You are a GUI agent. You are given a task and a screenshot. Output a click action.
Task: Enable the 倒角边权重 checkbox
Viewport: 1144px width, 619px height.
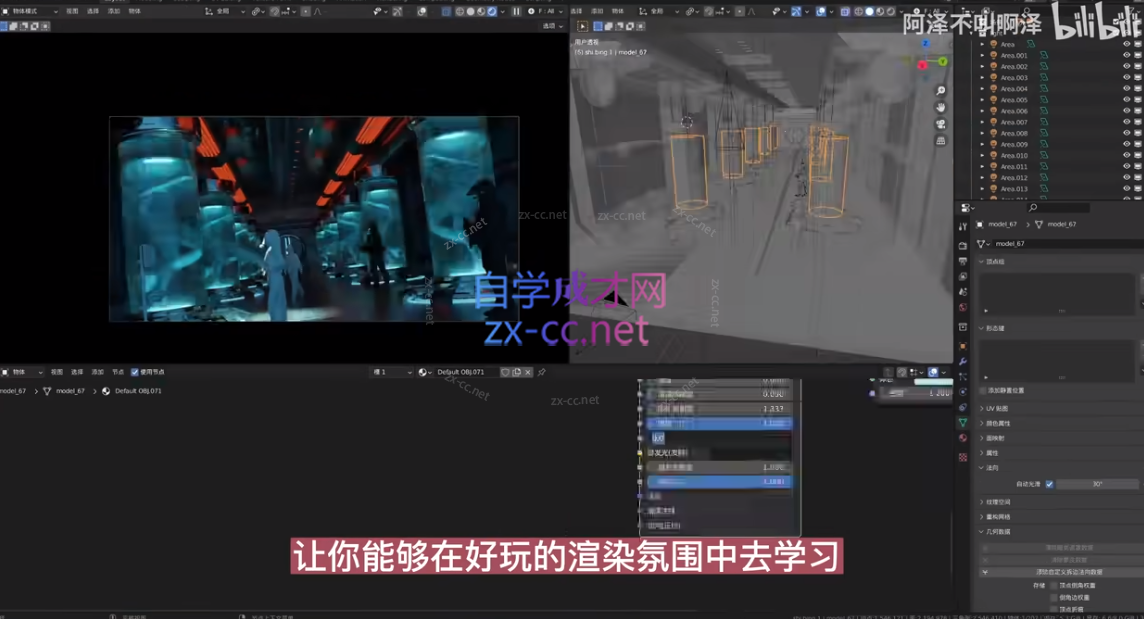point(1054,597)
